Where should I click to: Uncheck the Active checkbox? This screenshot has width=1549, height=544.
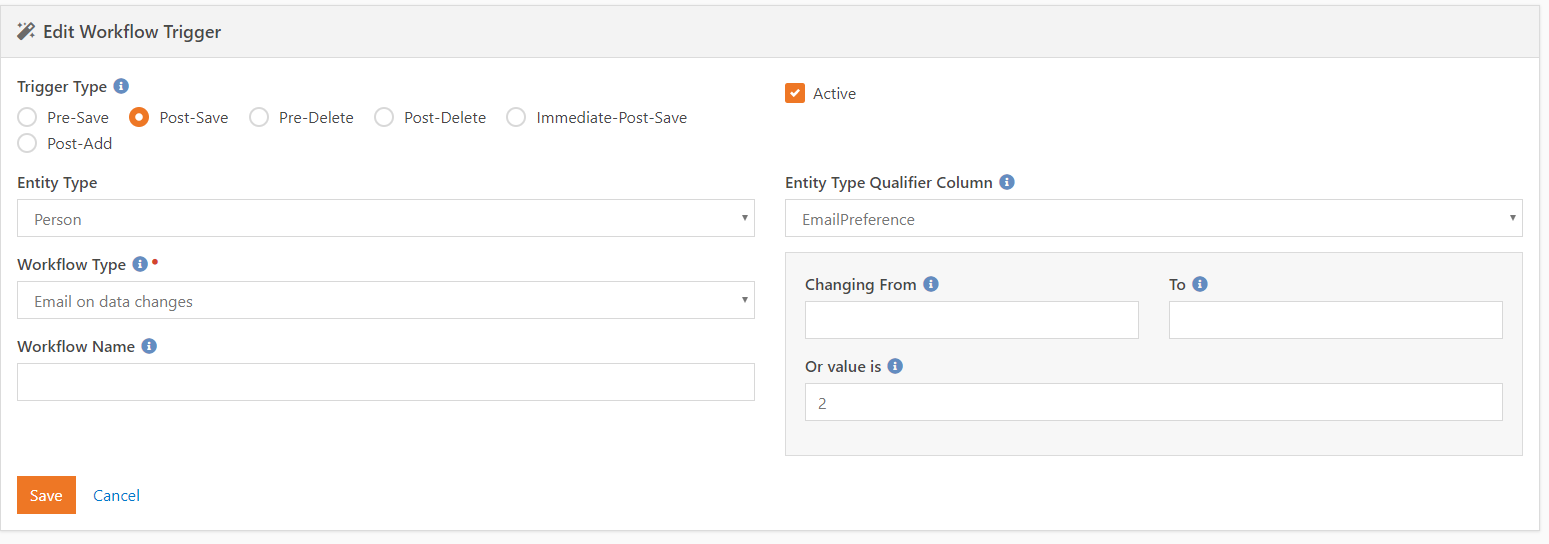(795, 94)
